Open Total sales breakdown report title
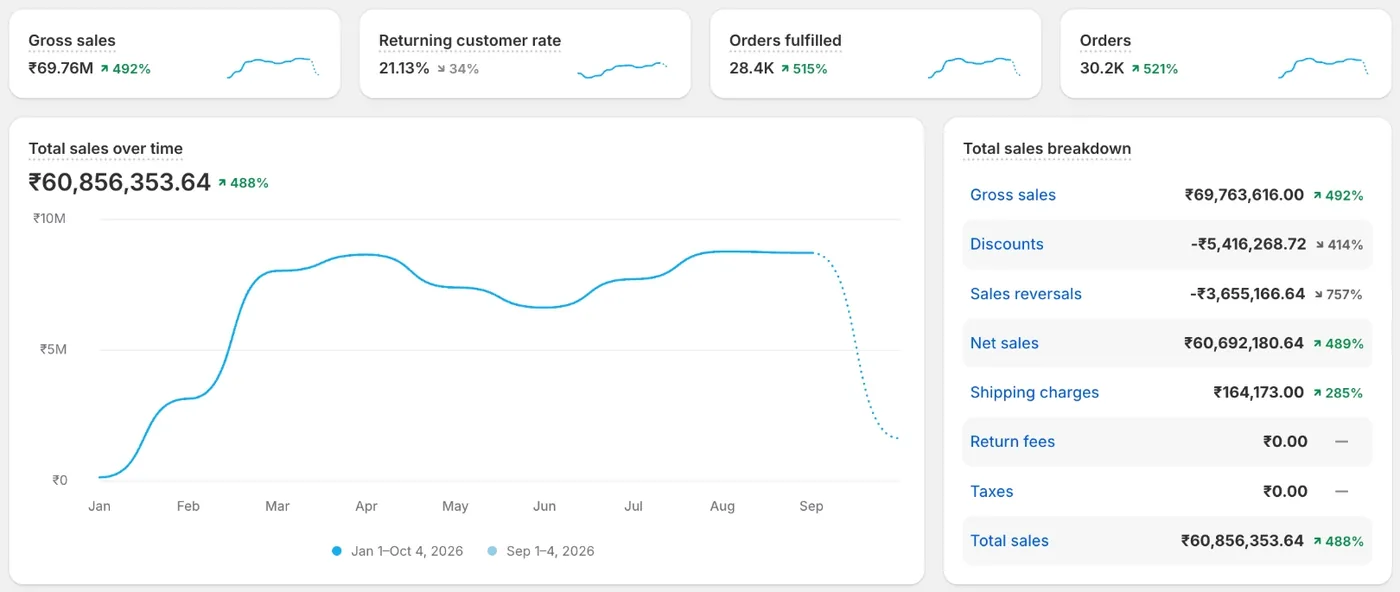The image size is (1400, 592). 1047,149
